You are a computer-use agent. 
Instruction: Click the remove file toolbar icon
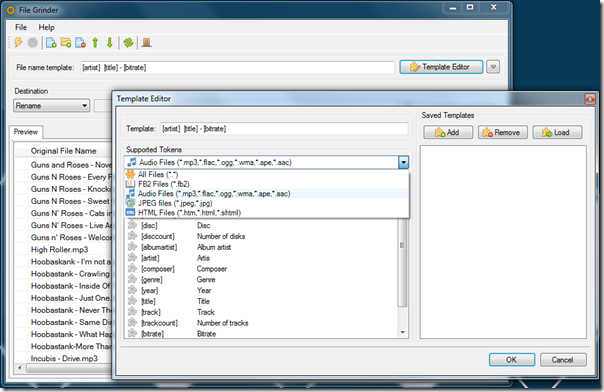[81, 42]
